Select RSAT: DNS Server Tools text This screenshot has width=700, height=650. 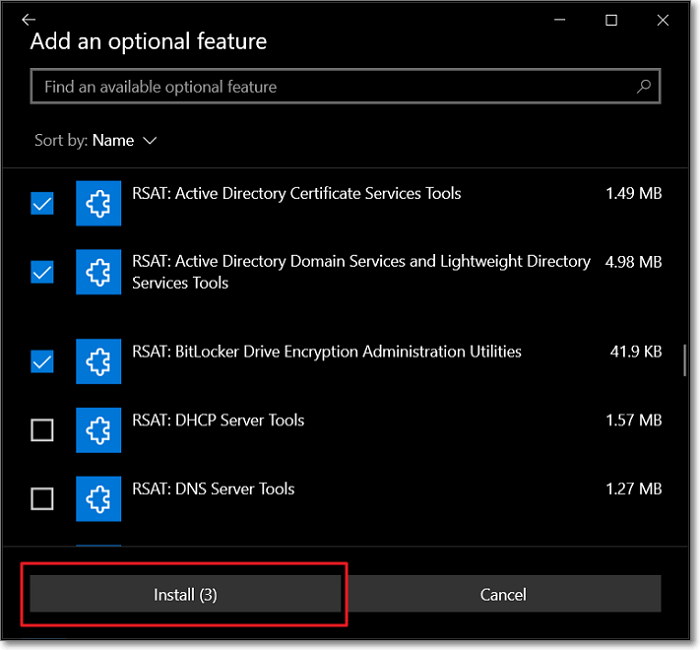tap(213, 489)
